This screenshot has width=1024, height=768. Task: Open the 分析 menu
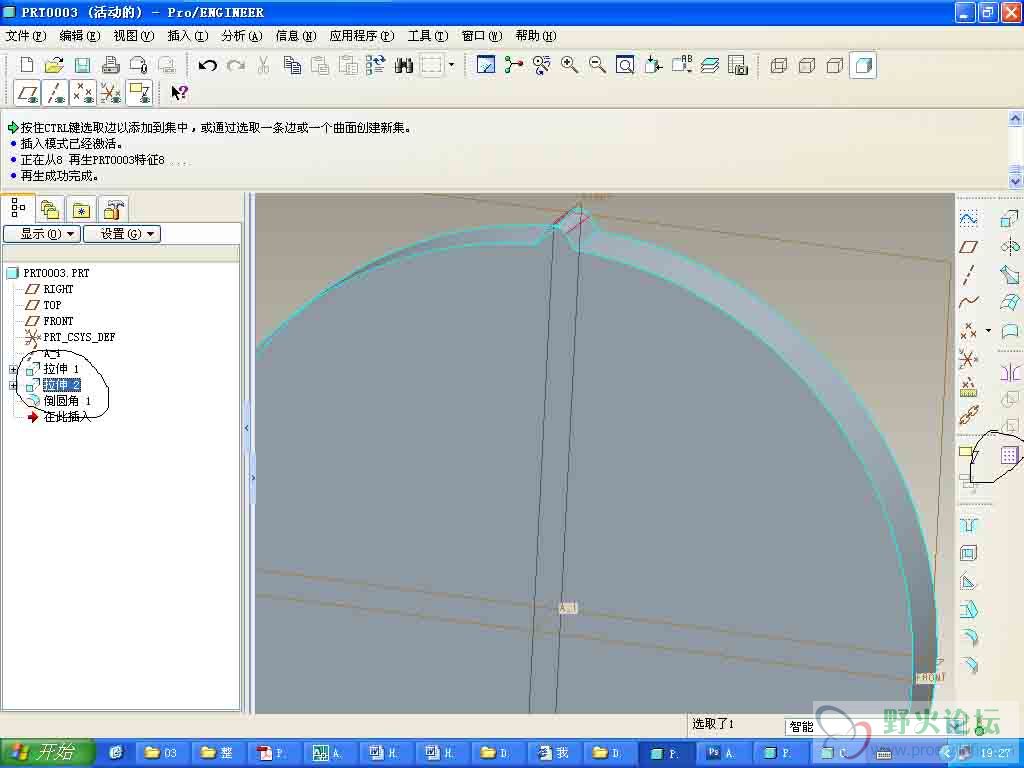coord(242,36)
